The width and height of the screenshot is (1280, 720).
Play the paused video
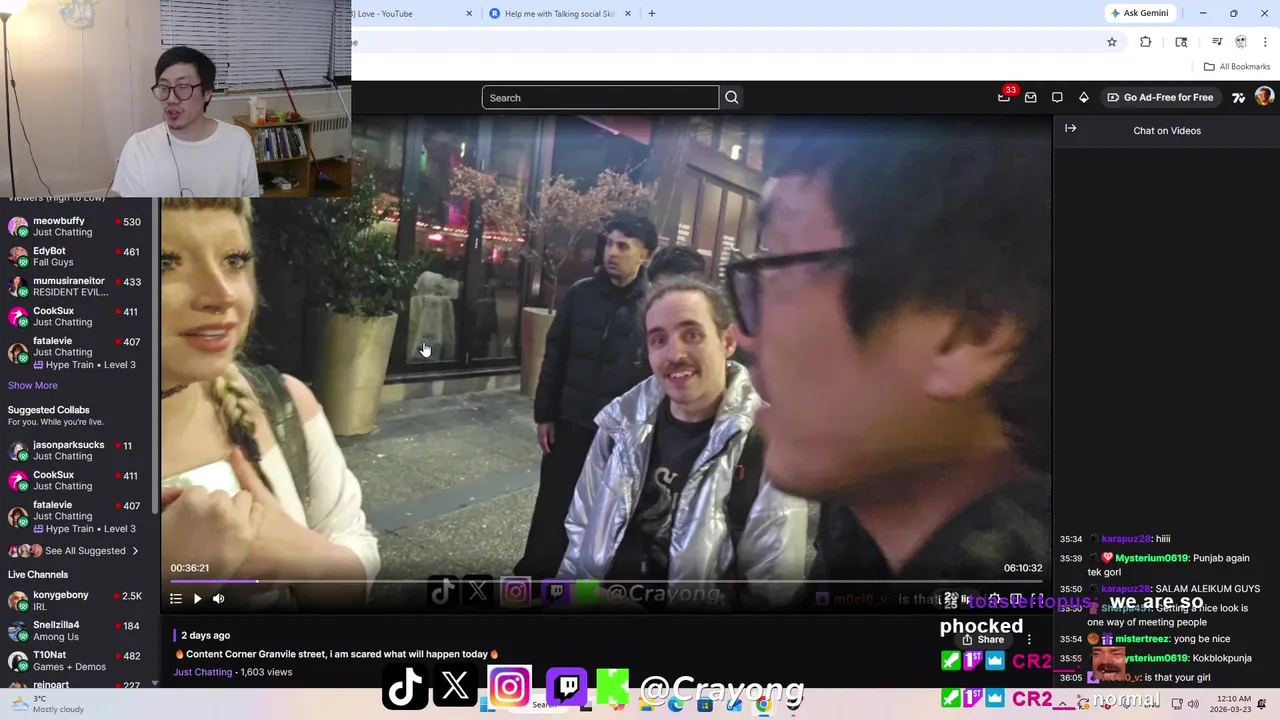tap(197, 598)
